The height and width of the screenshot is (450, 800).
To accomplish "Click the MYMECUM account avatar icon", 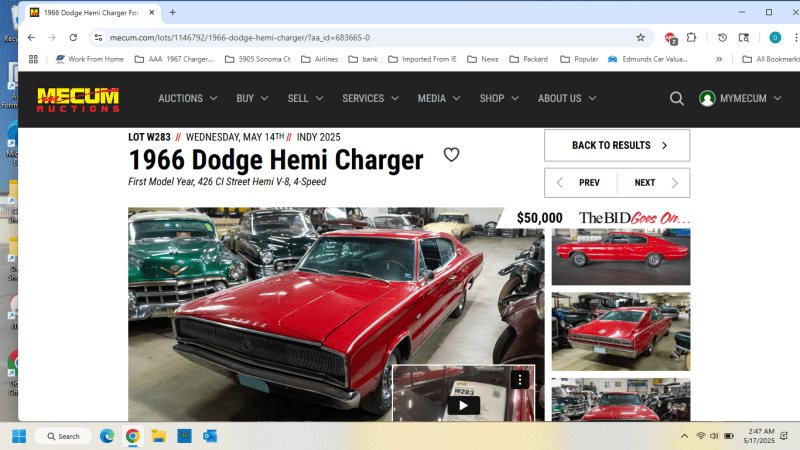I will (x=707, y=98).
